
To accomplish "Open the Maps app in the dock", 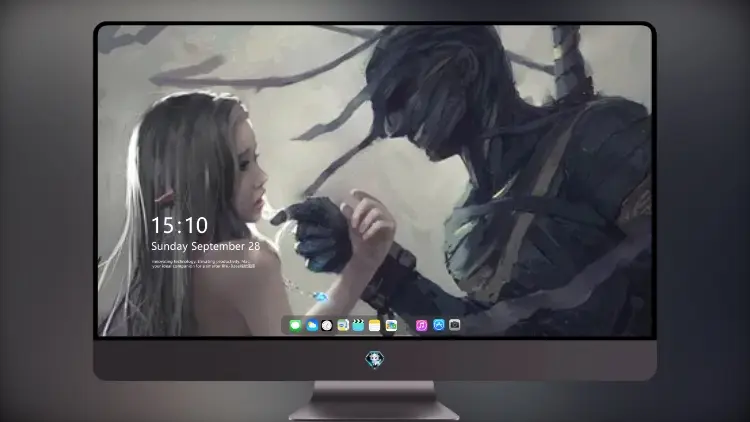I will [343, 325].
